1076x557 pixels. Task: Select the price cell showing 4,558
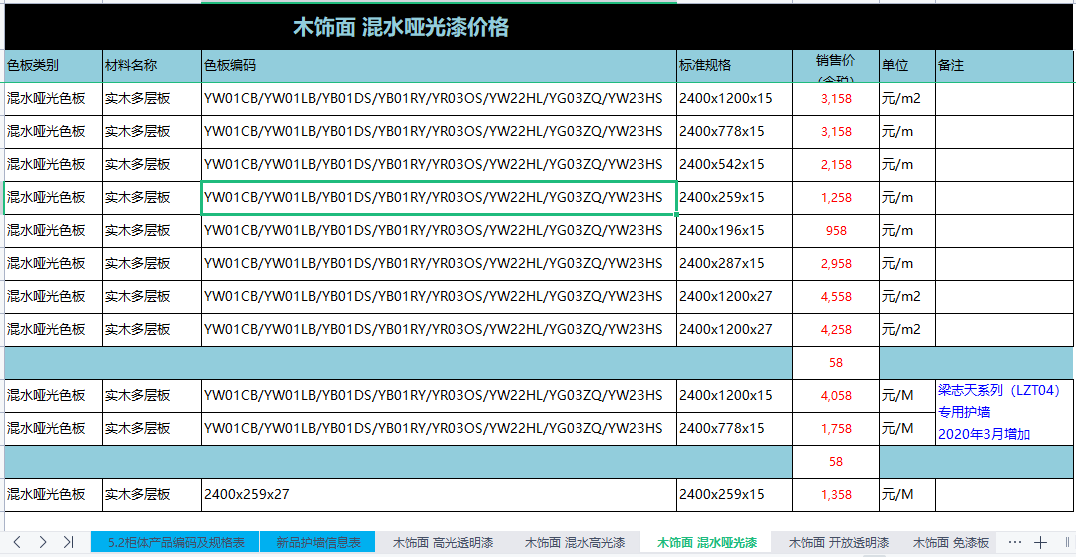point(835,297)
